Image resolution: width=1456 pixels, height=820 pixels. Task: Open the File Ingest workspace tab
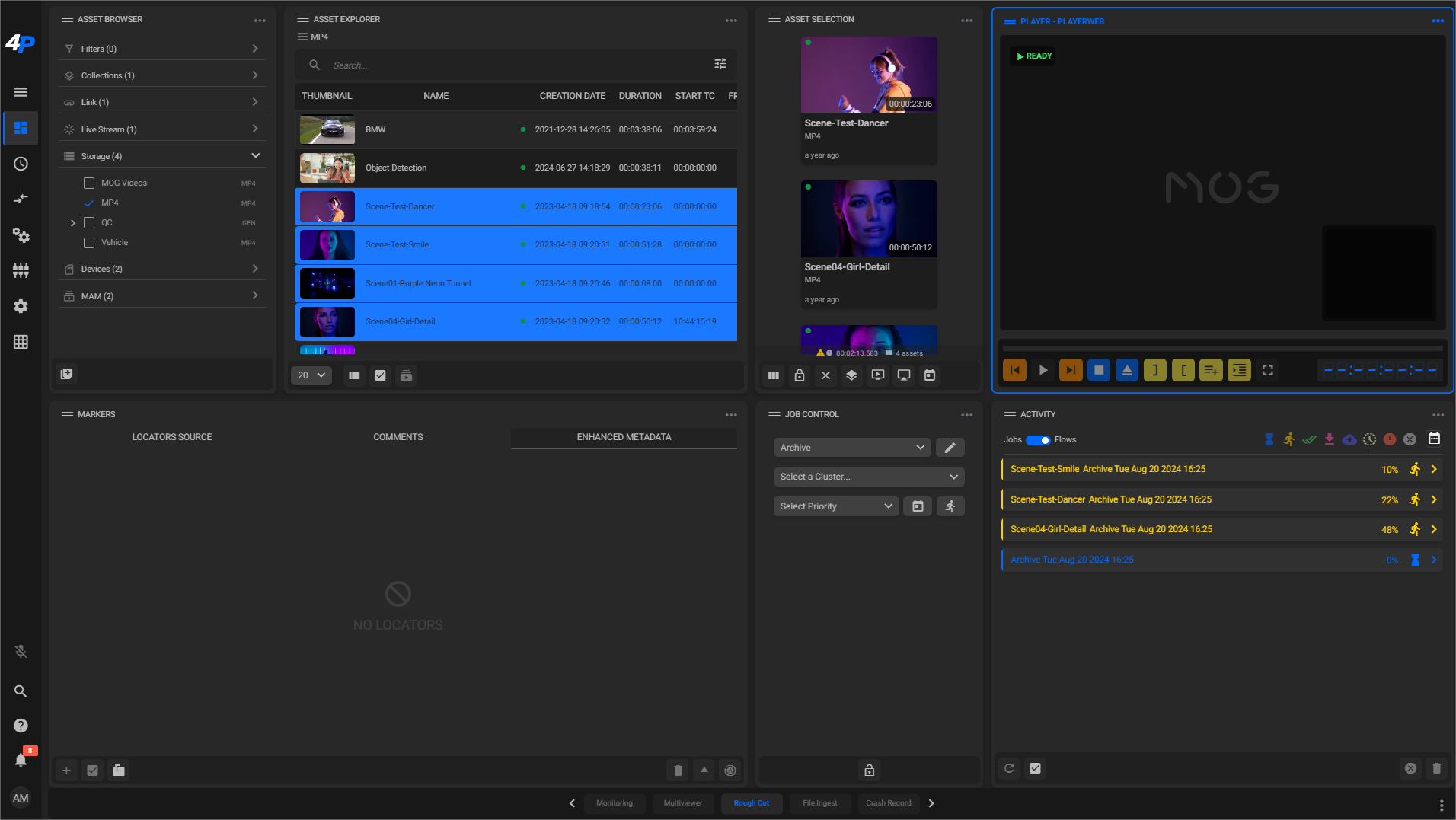point(820,803)
